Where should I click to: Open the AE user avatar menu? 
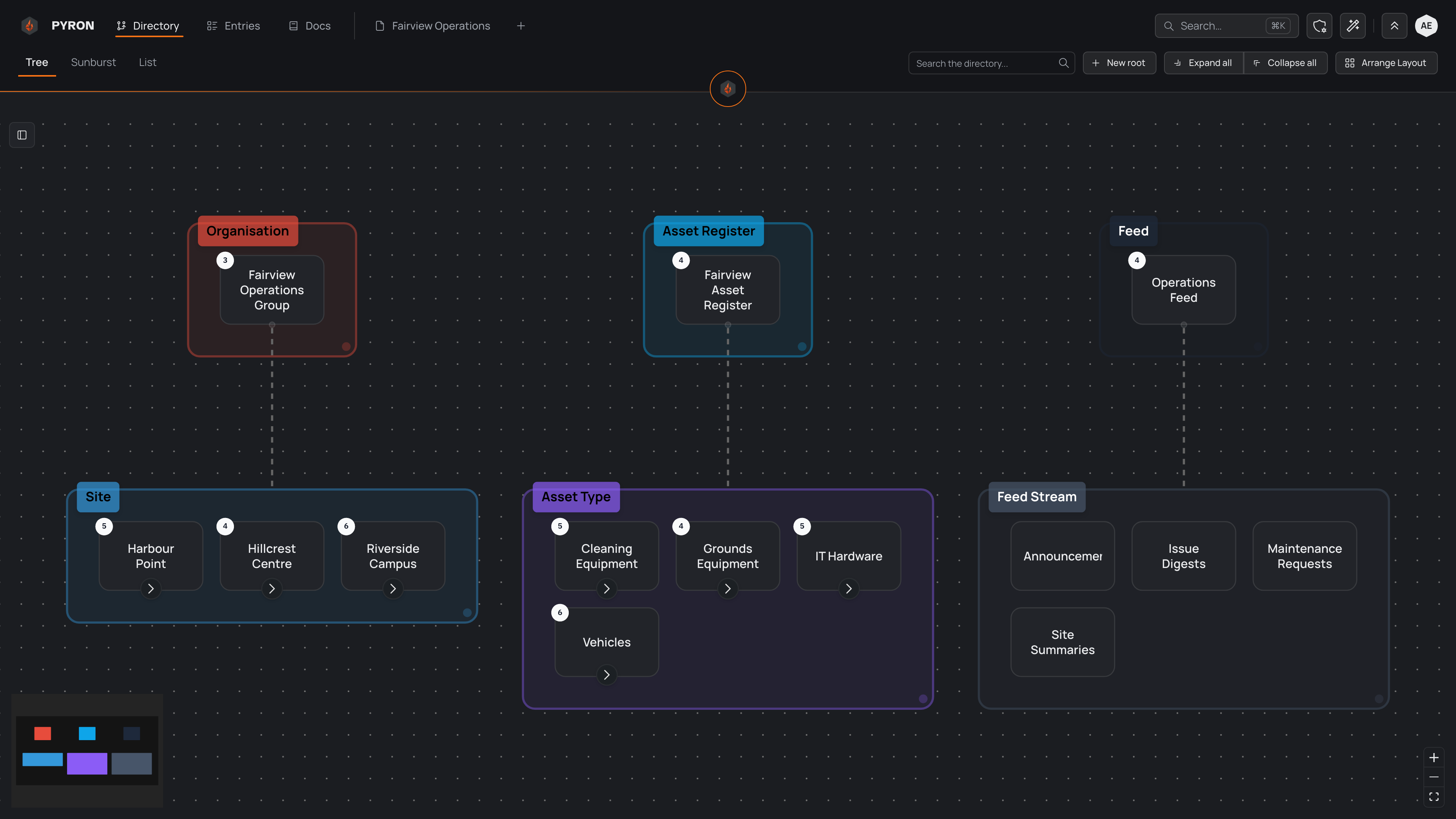click(x=1426, y=26)
